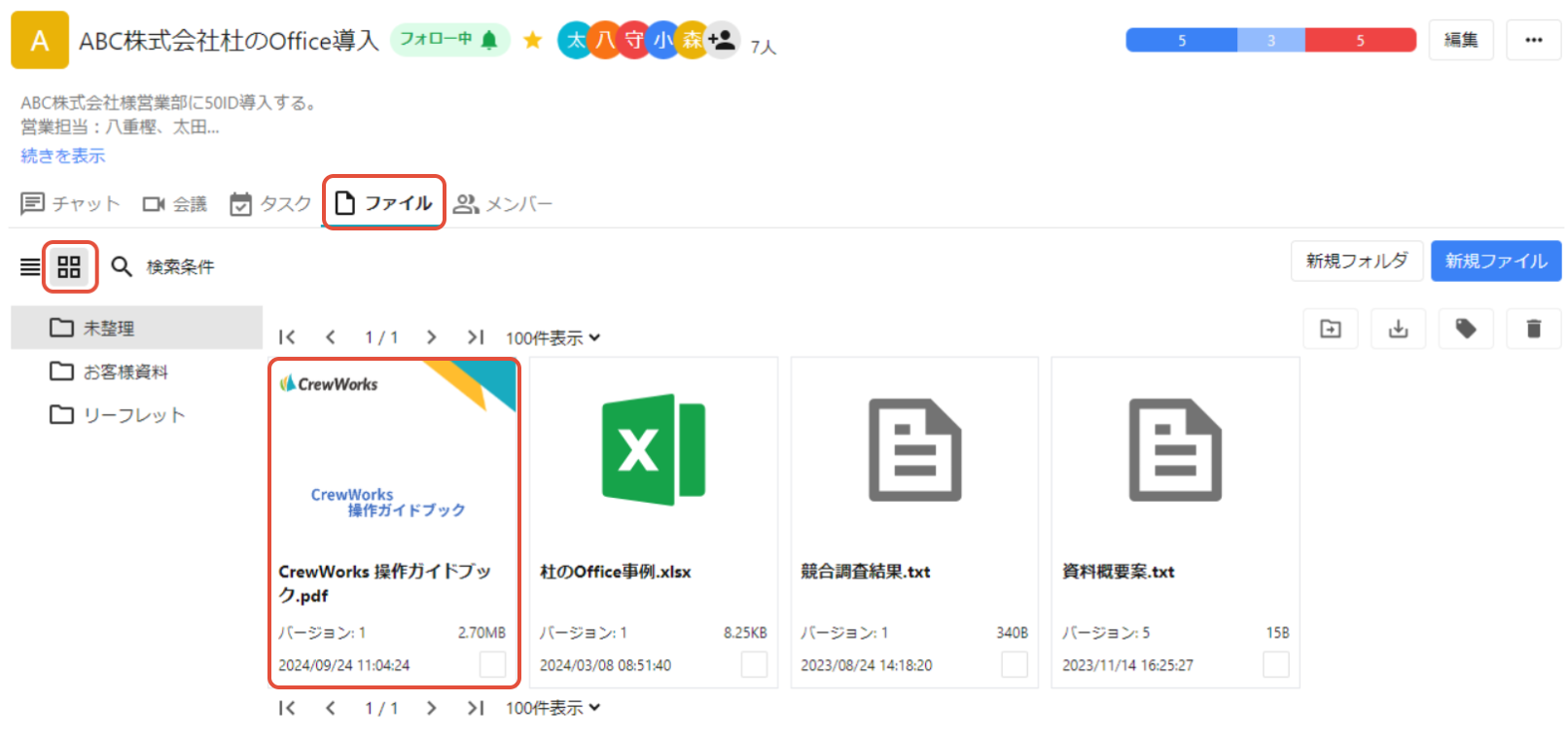The width and height of the screenshot is (1568, 737).
Task: Click the blue-green 太 member avatar
Action: click(x=576, y=40)
